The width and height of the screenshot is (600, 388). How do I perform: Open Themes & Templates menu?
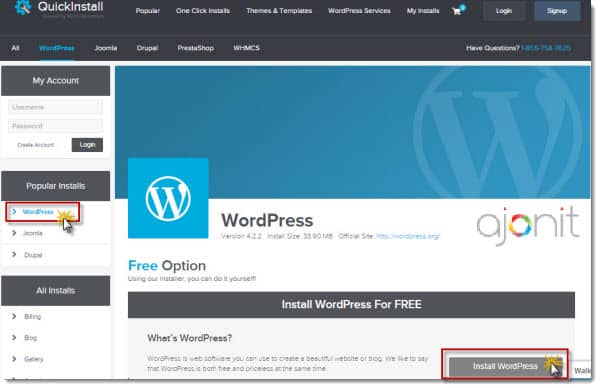click(279, 11)
